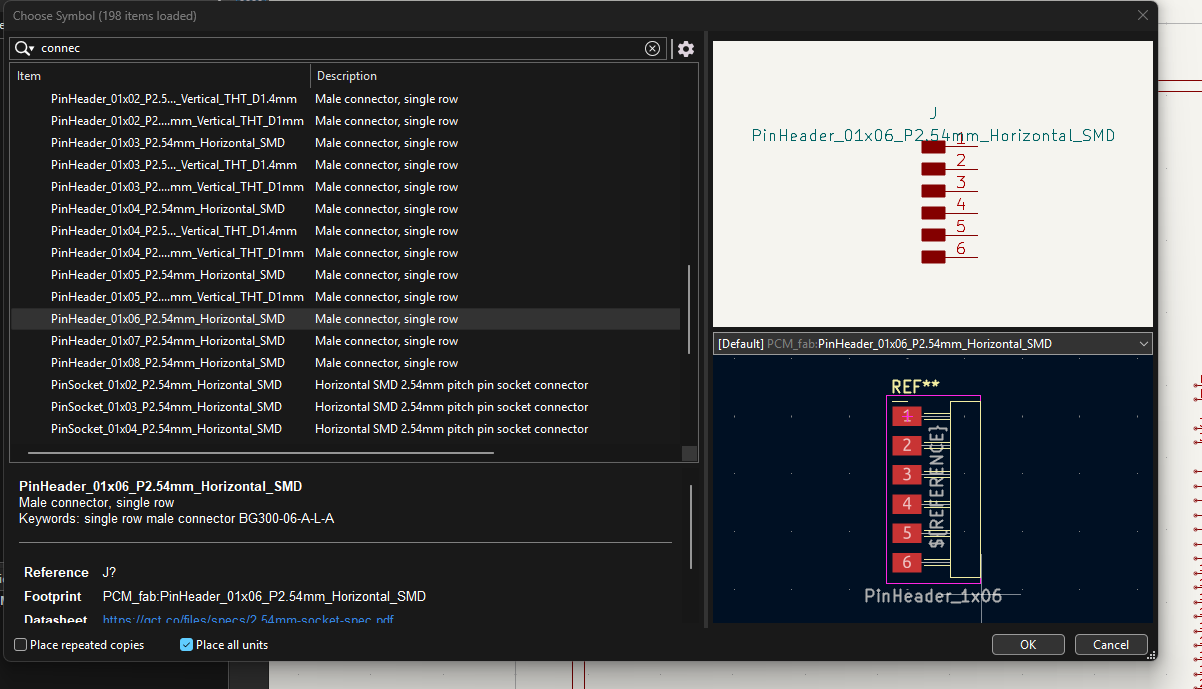Viewport: 1202px width, 689px height.
Task: Click the PinHeader_1x06 footprint label
Action: pyautogui.click(x=933, y=596)
